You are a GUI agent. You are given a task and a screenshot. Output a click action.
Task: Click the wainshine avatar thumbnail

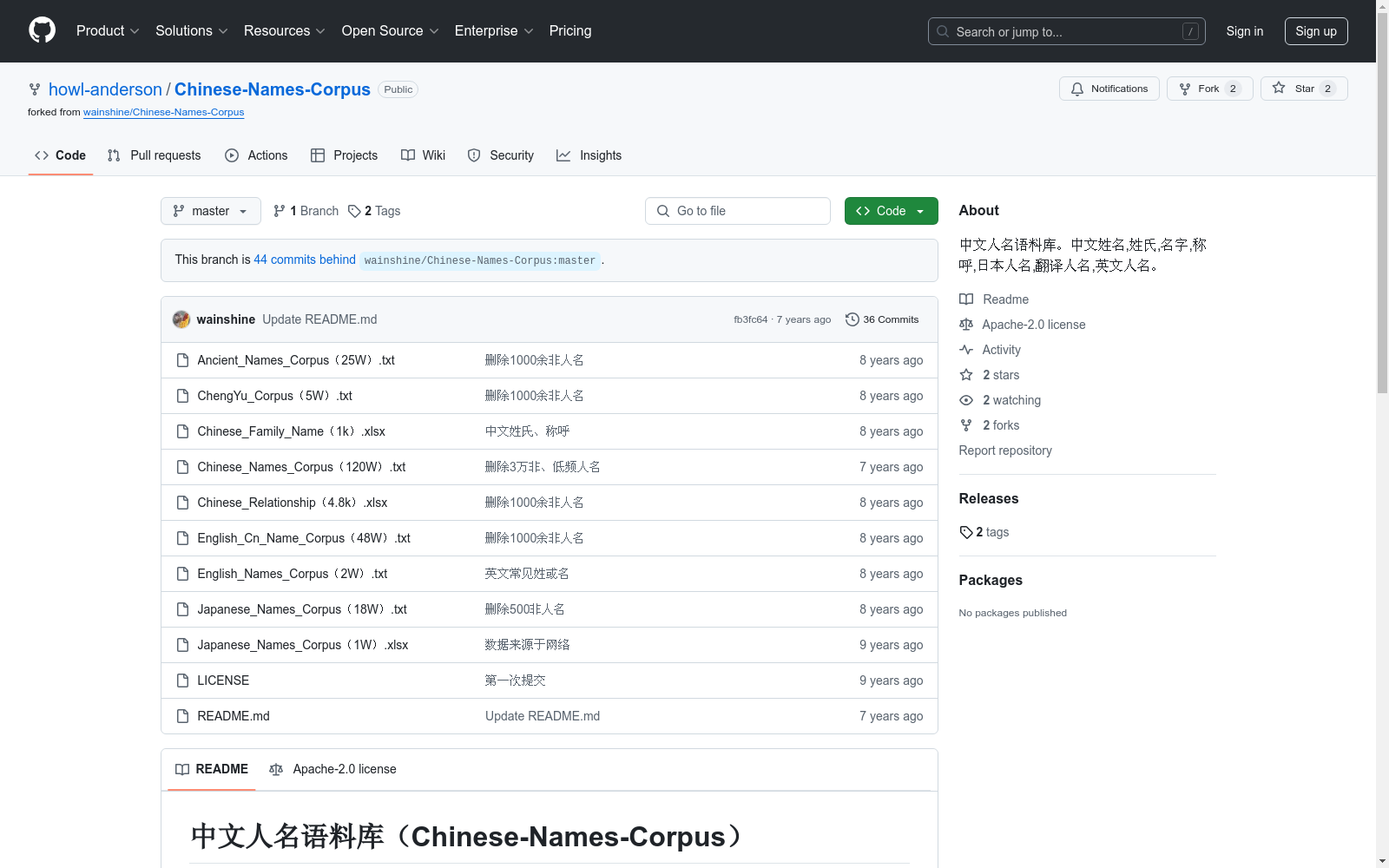pos(181,319)
